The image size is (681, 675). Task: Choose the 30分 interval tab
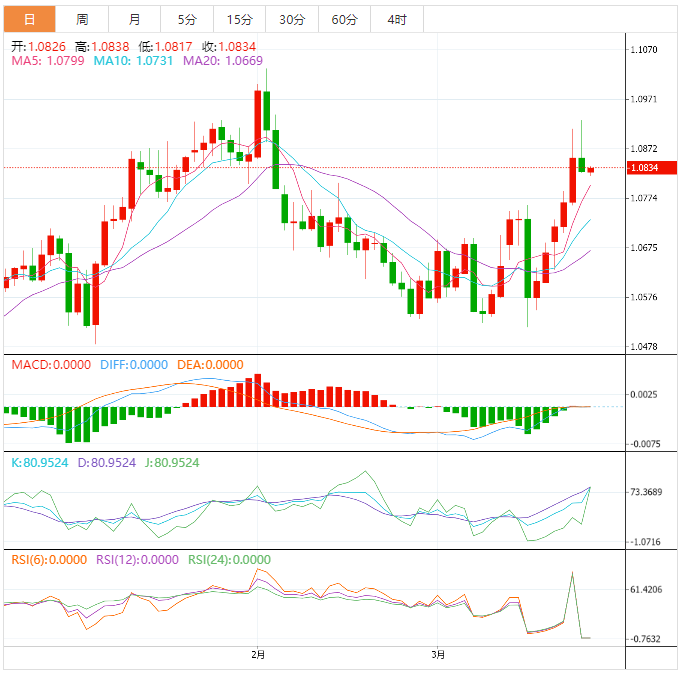(x=292, y=19)
